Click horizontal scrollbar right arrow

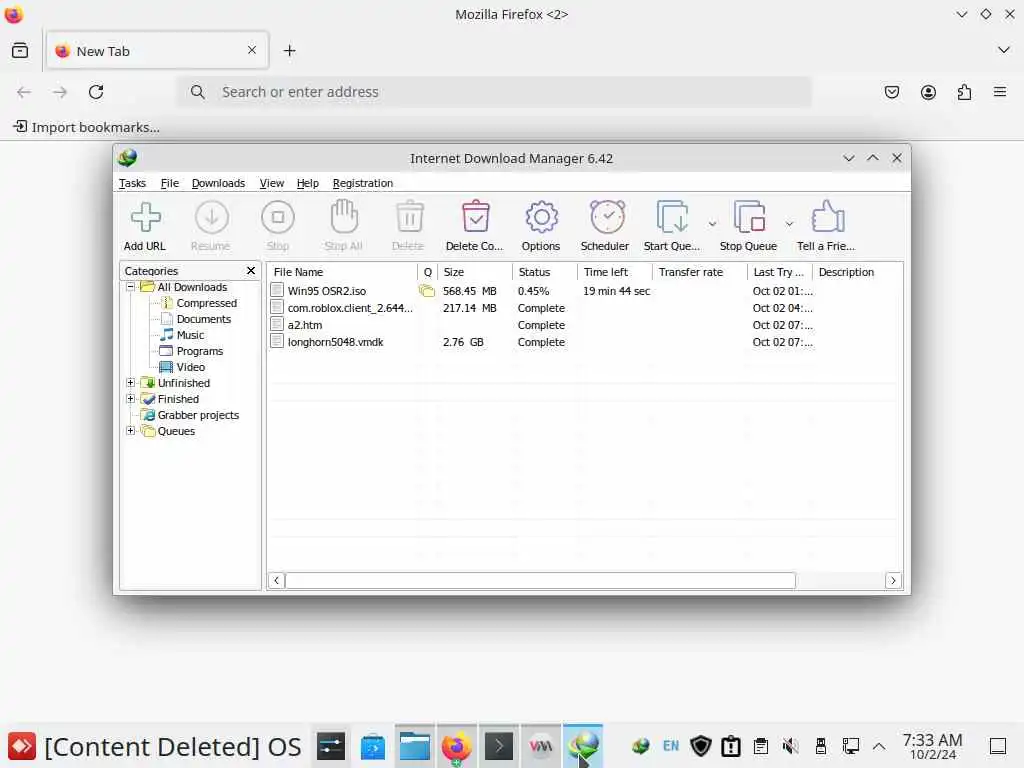tap(893, 580)
